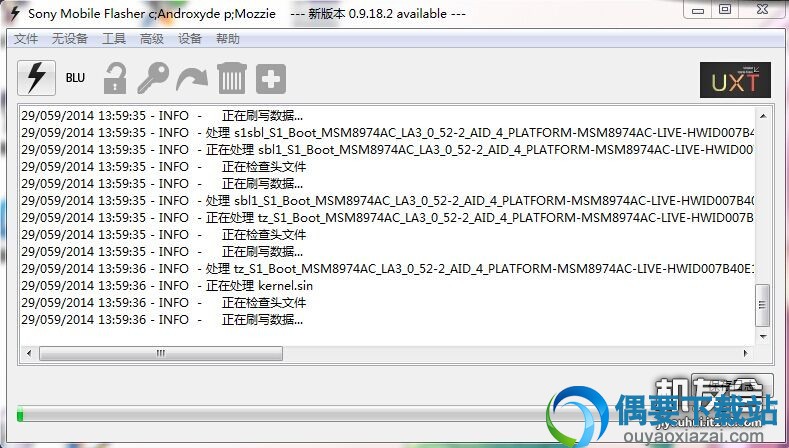789x448 pixels.
Task: Open the 高级 menu
Action: (152, 39)
